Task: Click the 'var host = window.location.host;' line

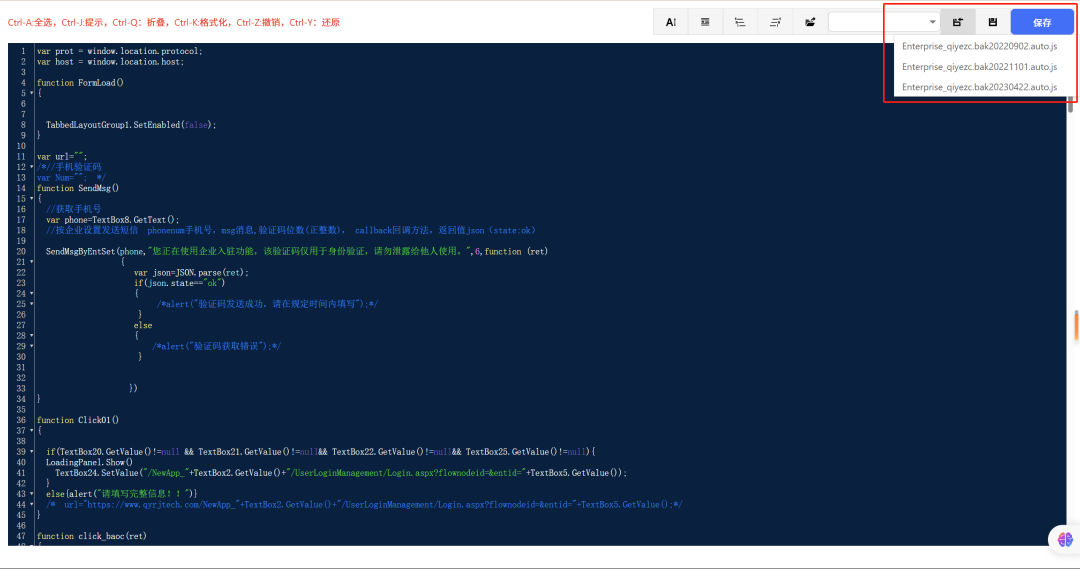Action: [111, 61]
